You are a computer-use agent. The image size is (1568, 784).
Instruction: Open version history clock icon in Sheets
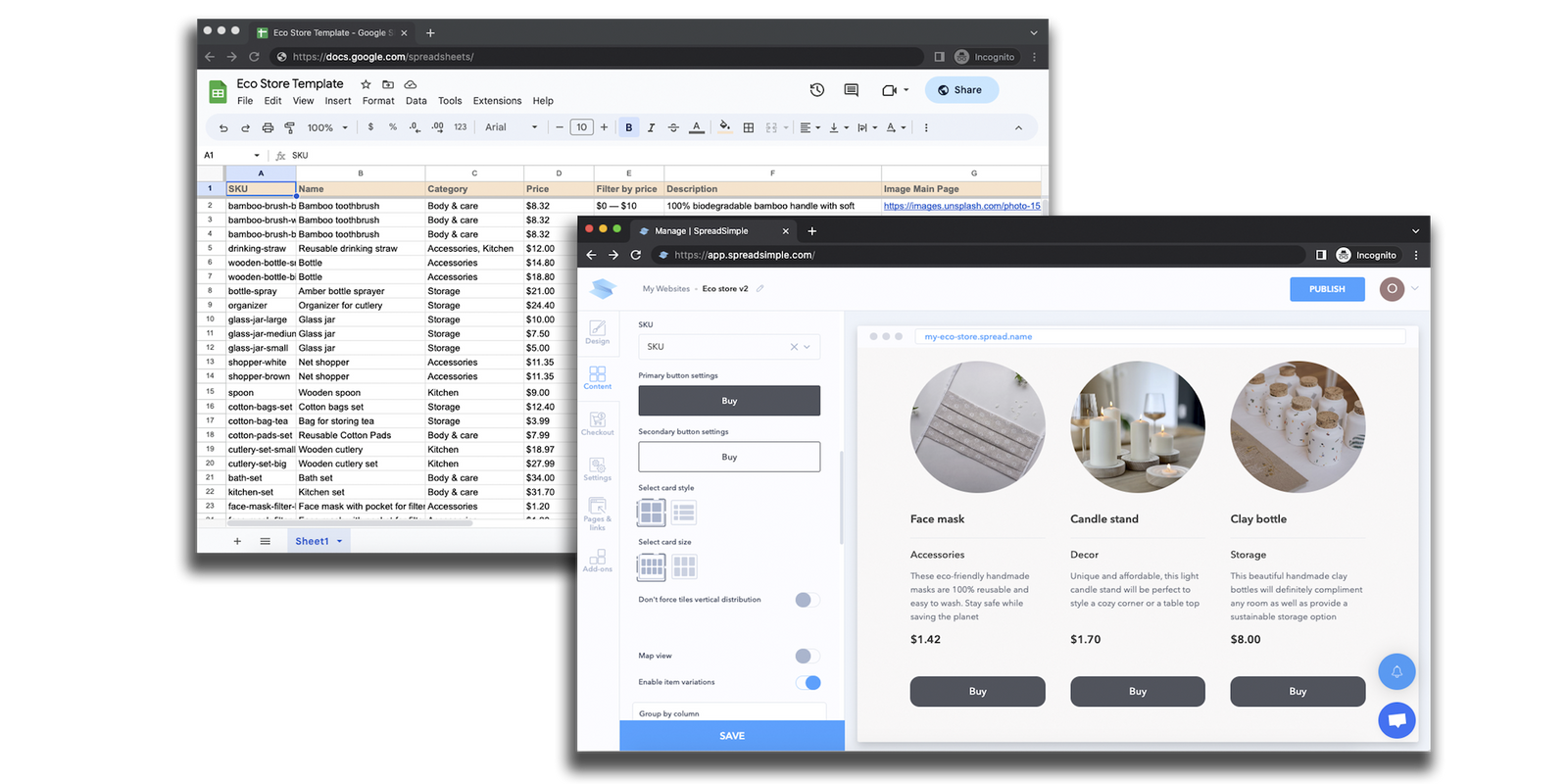tap(816, 90)
